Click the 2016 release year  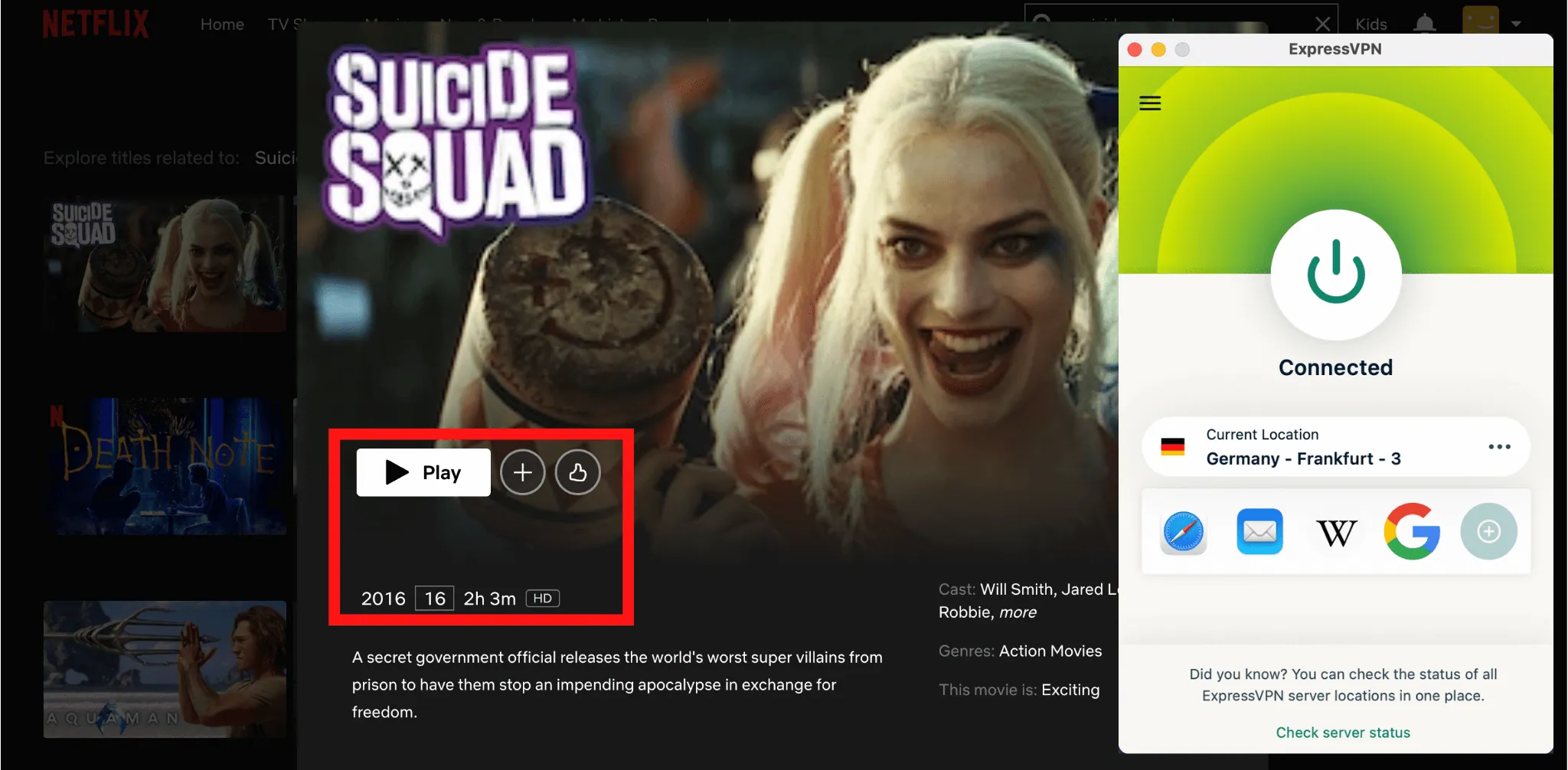[383, 599]
